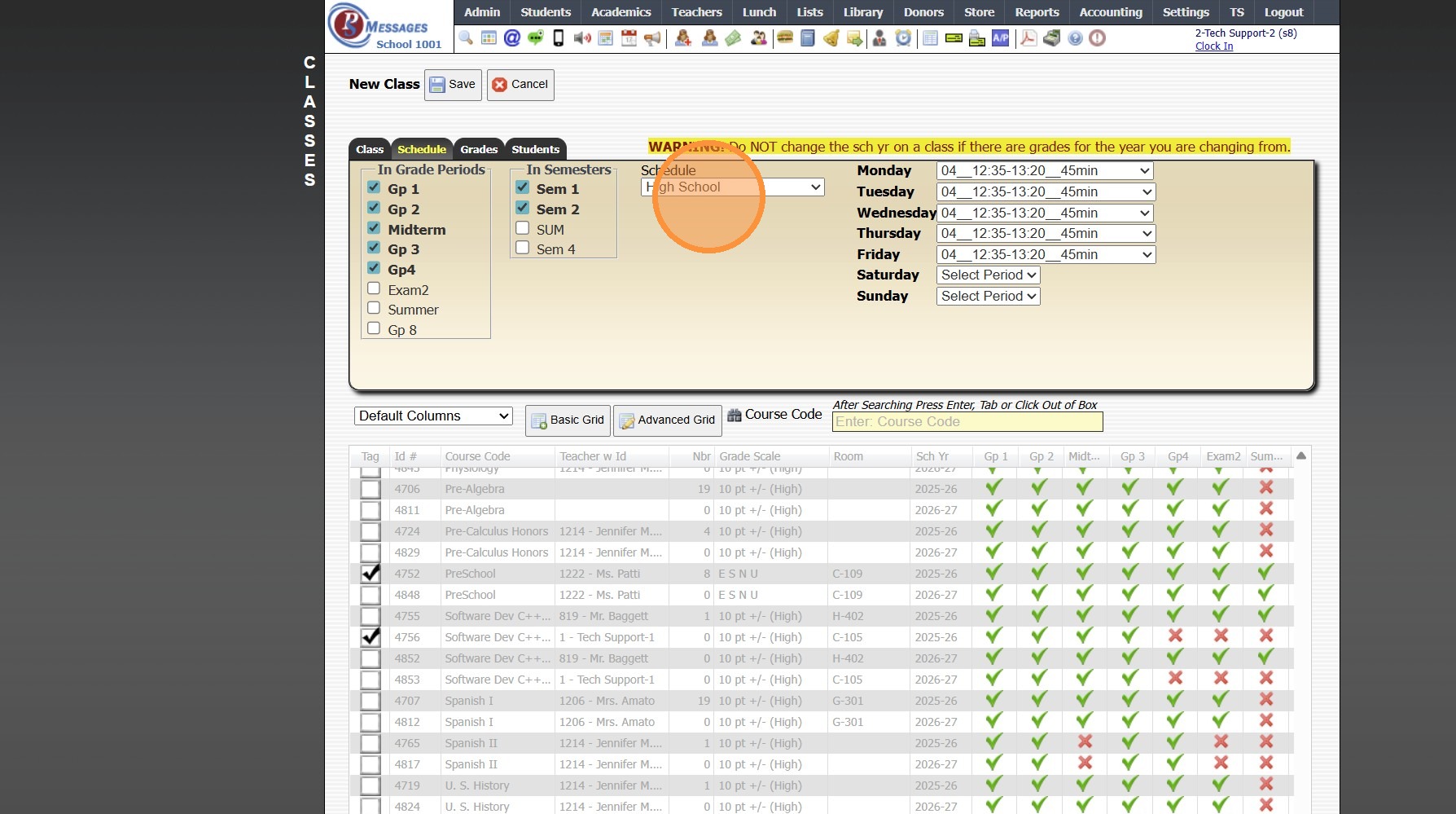This screenshot has width=1456, height=814.
Task: Open the @ email icon
Action: tap(512, 38)
